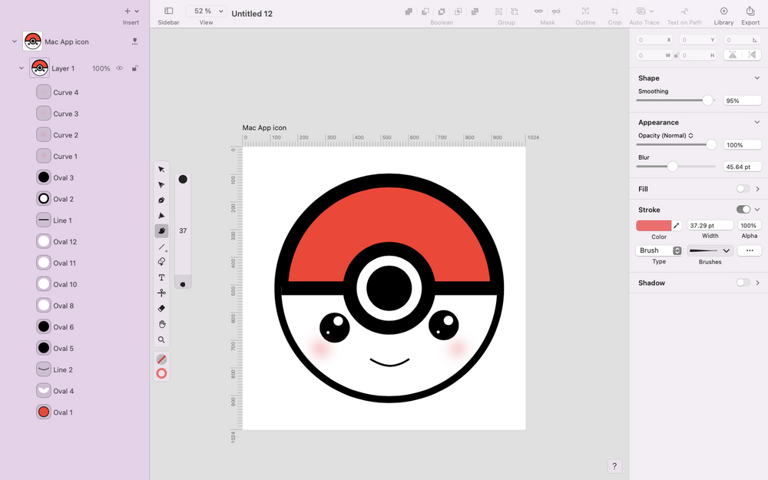Collapse the Shape section chevron
Image resolution: width=768 pixels, height=480 pixels.
pos(757,78)
